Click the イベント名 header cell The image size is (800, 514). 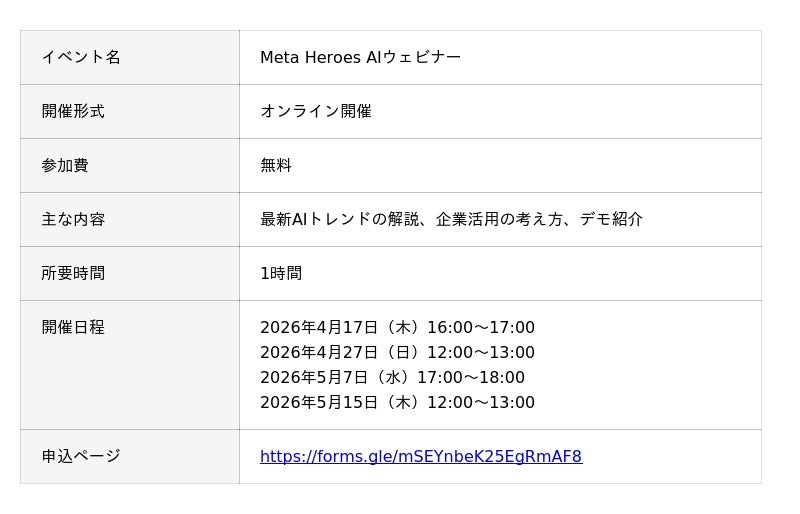(x=81, y=57)
